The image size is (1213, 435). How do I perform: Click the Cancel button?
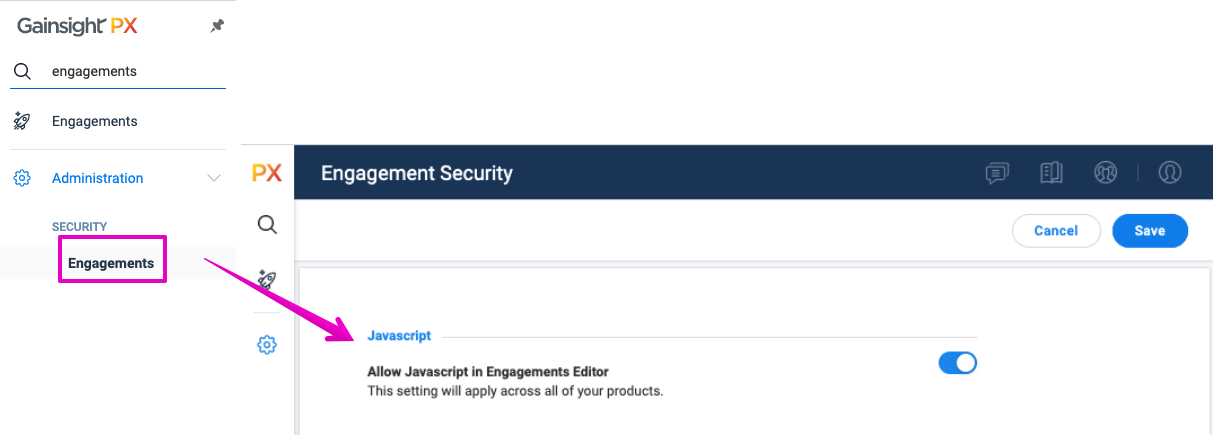[x=1056, y=230]
